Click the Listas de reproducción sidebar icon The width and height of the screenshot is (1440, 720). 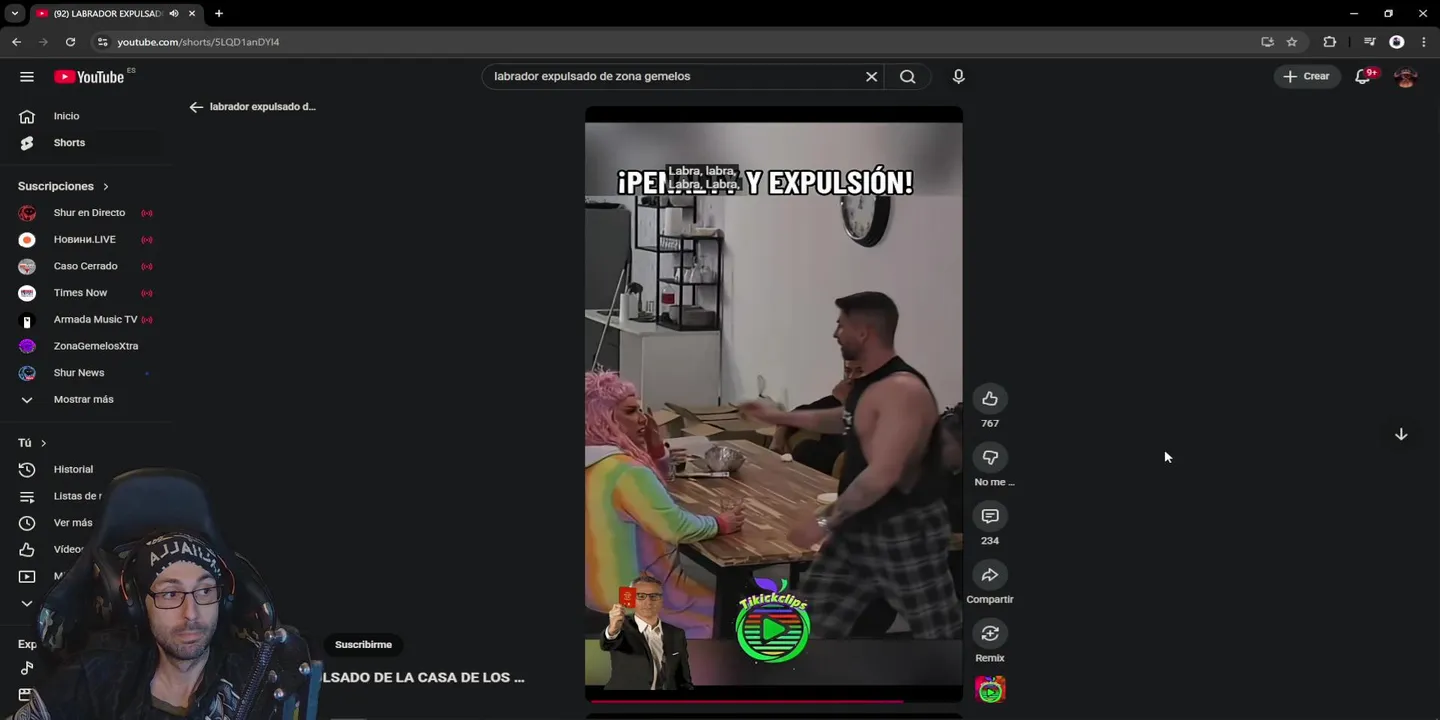[27, 496]
